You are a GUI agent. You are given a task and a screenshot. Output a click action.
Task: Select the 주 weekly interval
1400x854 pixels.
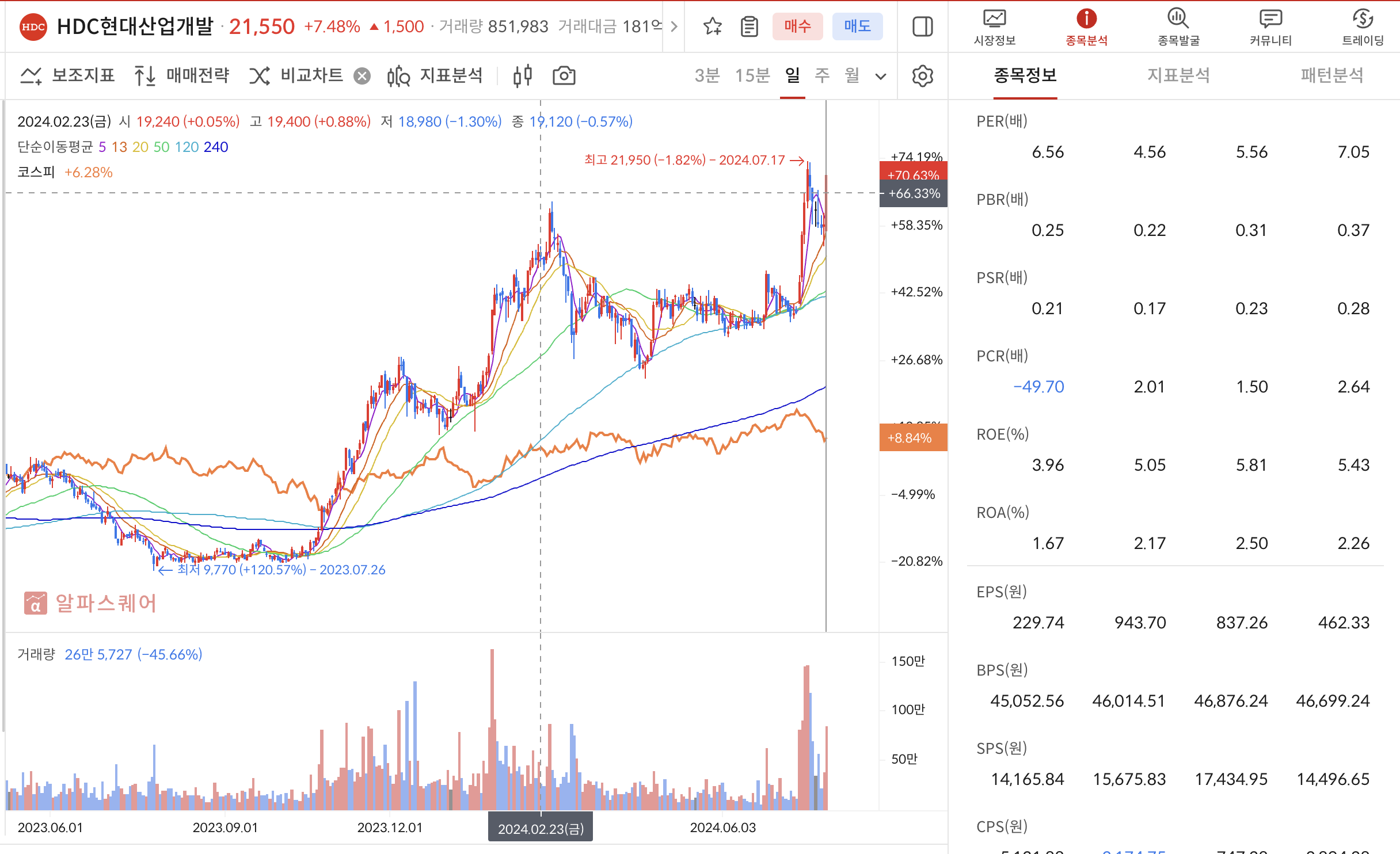(822, 75)
